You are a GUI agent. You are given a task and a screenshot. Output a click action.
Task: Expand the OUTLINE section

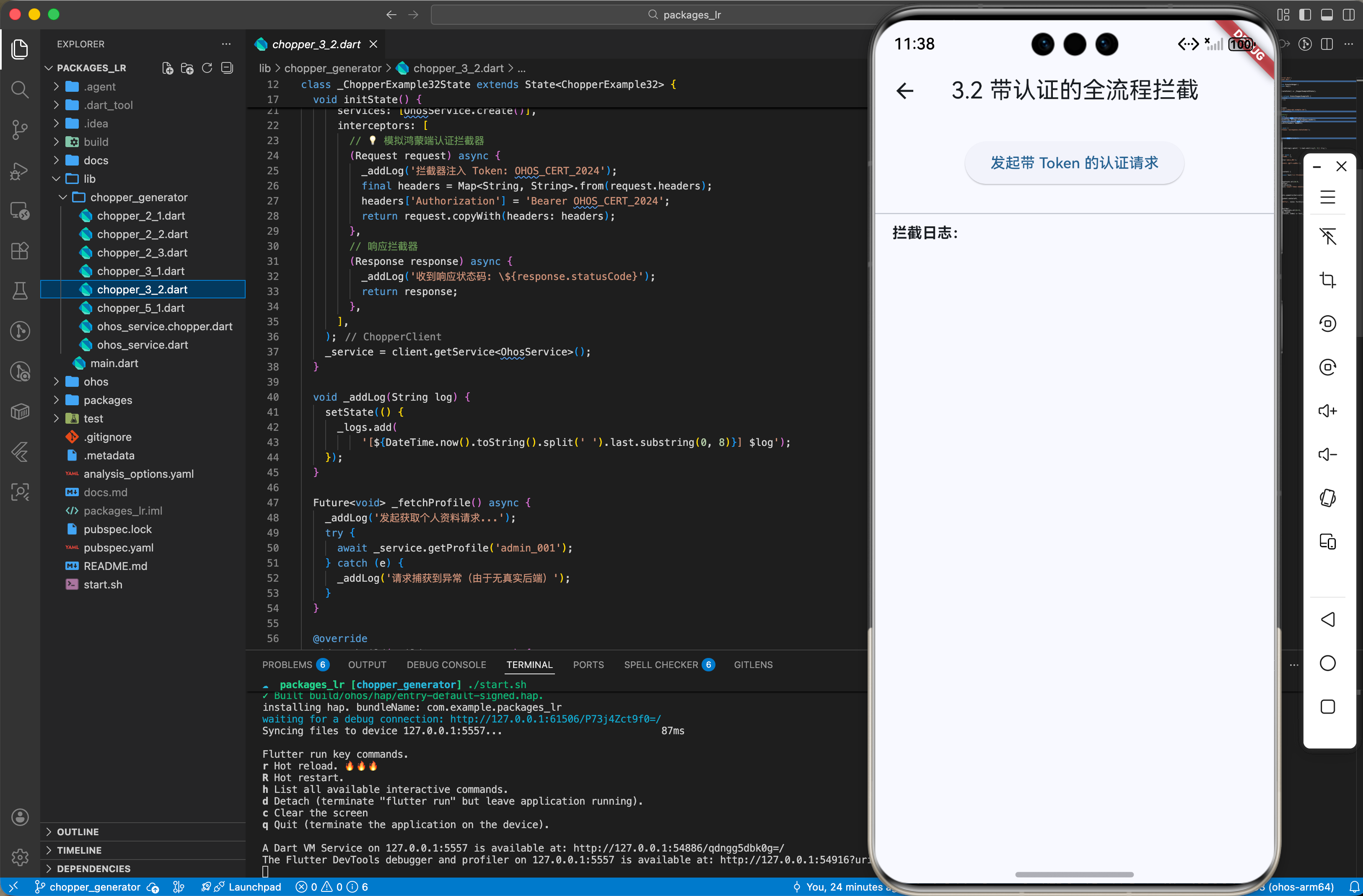click(x=77, y=832)
